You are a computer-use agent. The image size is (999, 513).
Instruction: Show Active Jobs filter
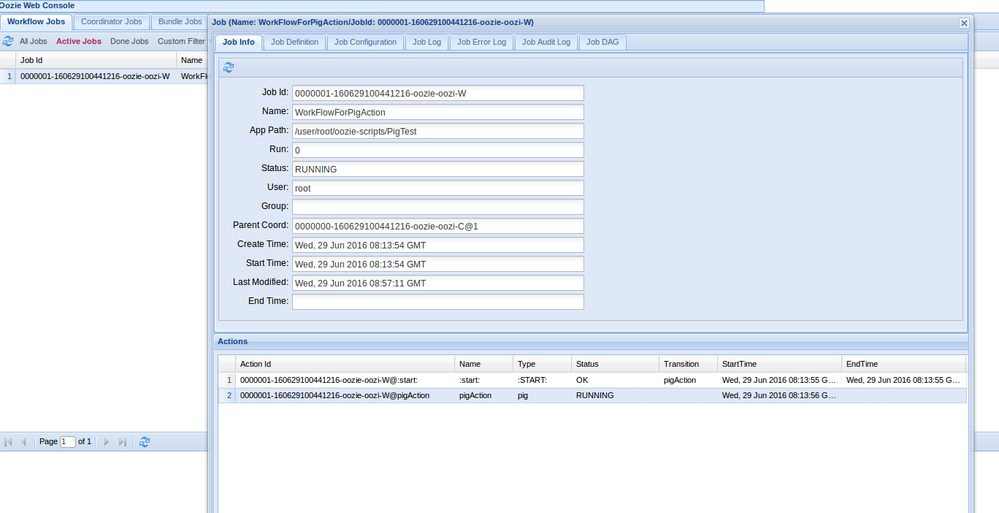pyautogui.click(x=79, y=41)
